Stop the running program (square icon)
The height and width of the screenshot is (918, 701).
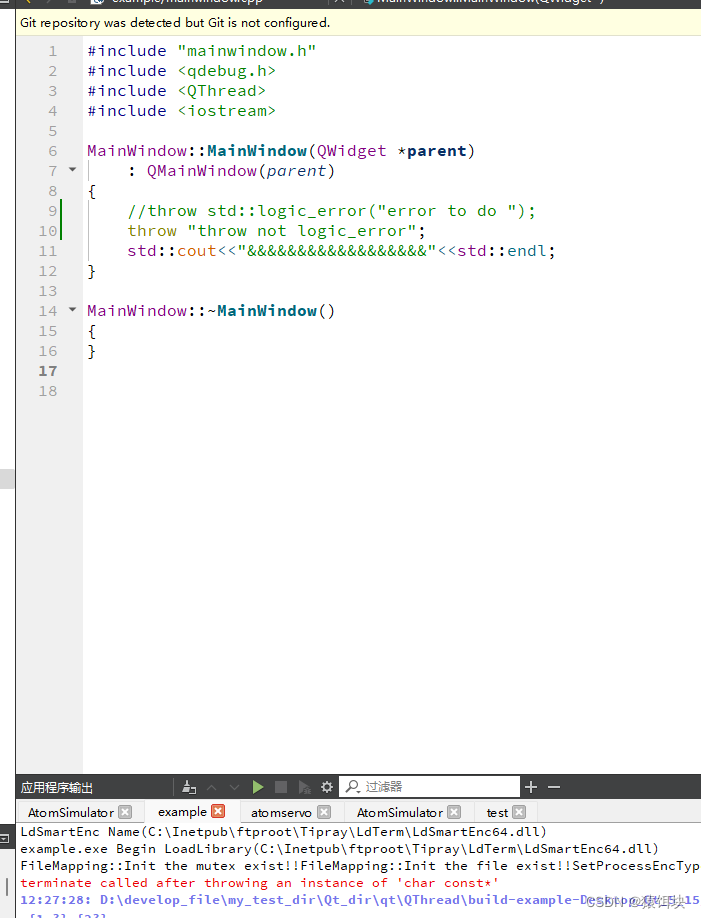pyautogui.click(x=281, y=787)
